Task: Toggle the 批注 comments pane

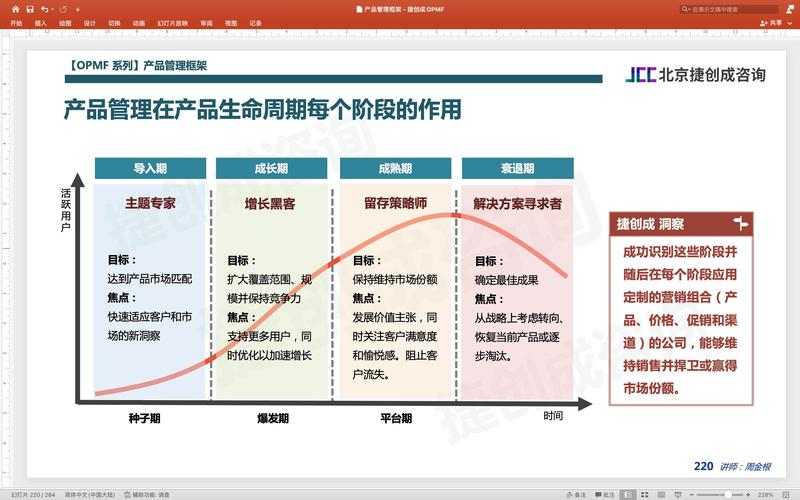Action: coord(605,494)
